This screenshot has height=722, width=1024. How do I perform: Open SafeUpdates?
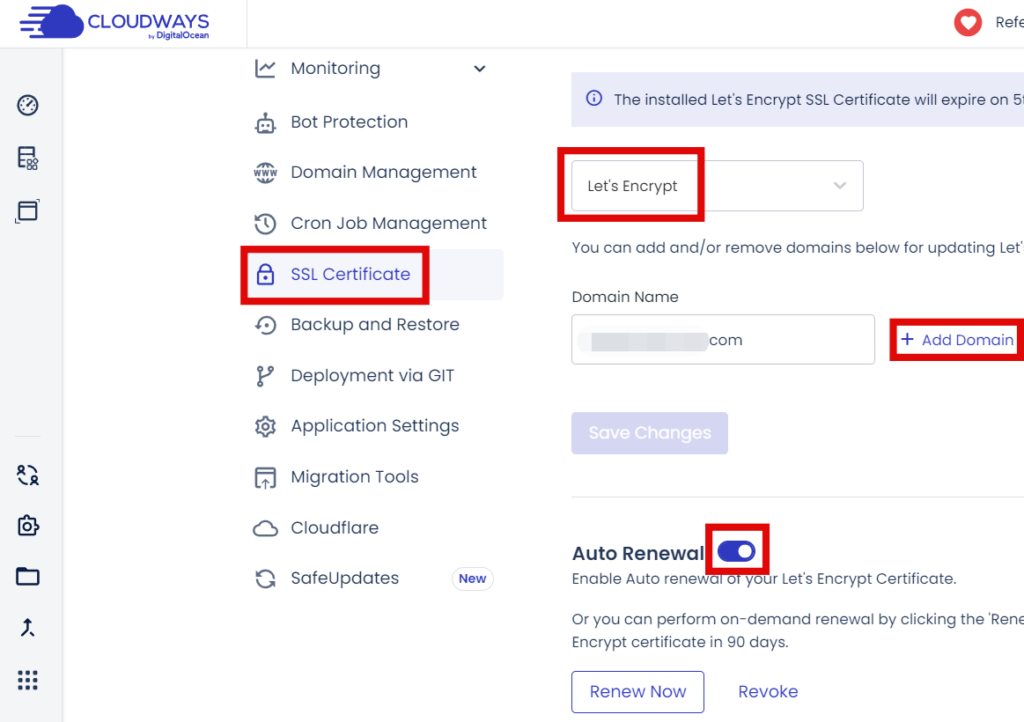click(x=344, y=578)
